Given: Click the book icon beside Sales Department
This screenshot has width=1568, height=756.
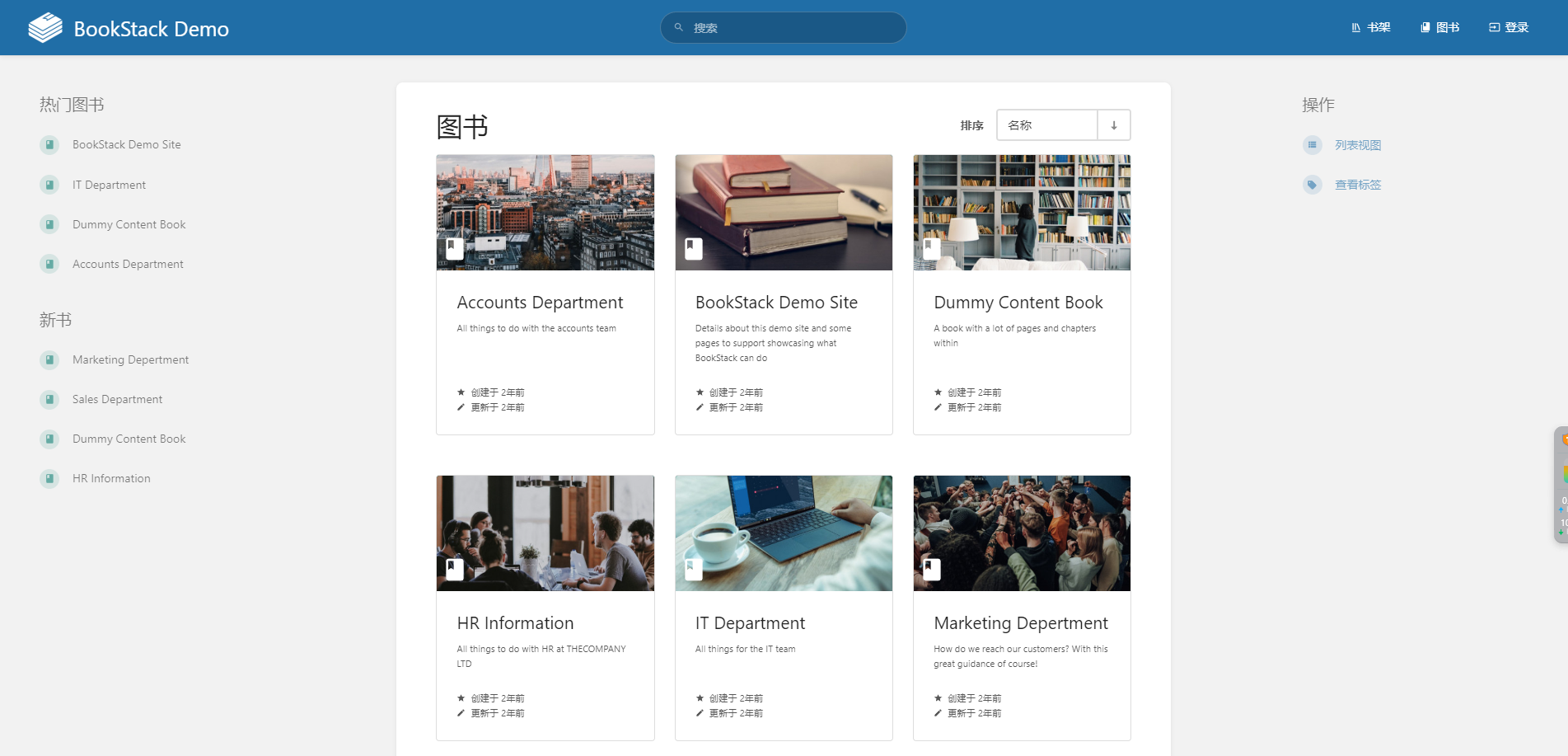Looking at the screenshot, I should click(x=49, y=399).
